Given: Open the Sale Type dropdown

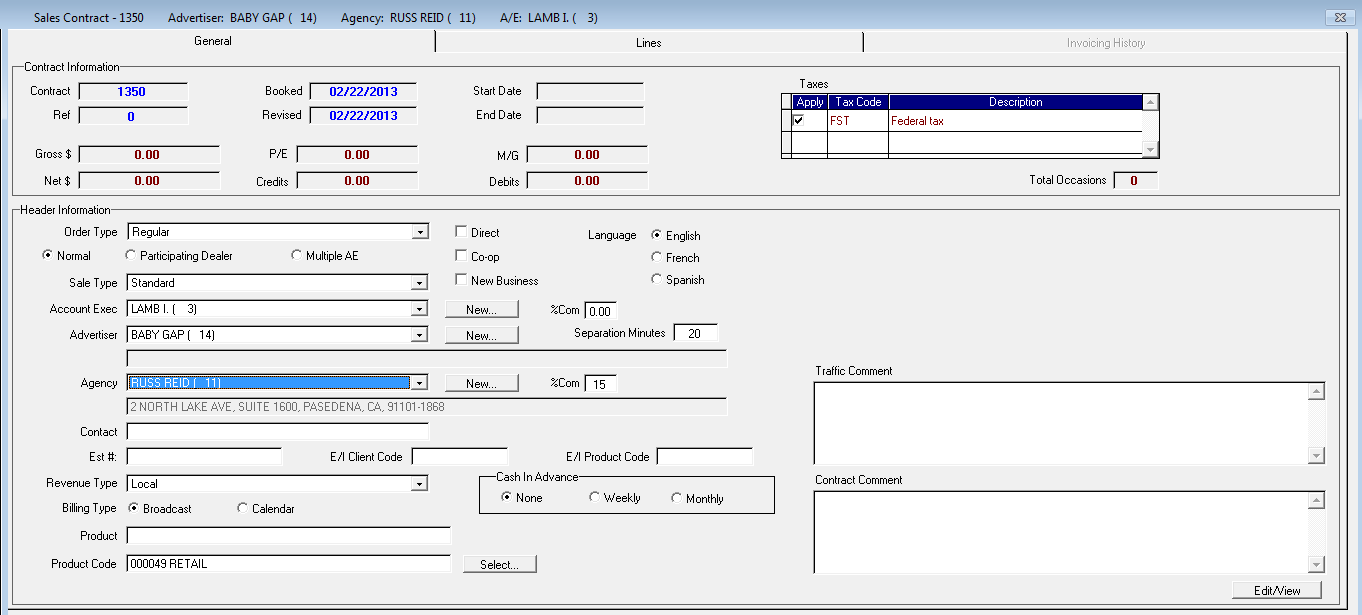Looking at the screenshot, I should tap(420, 283).
